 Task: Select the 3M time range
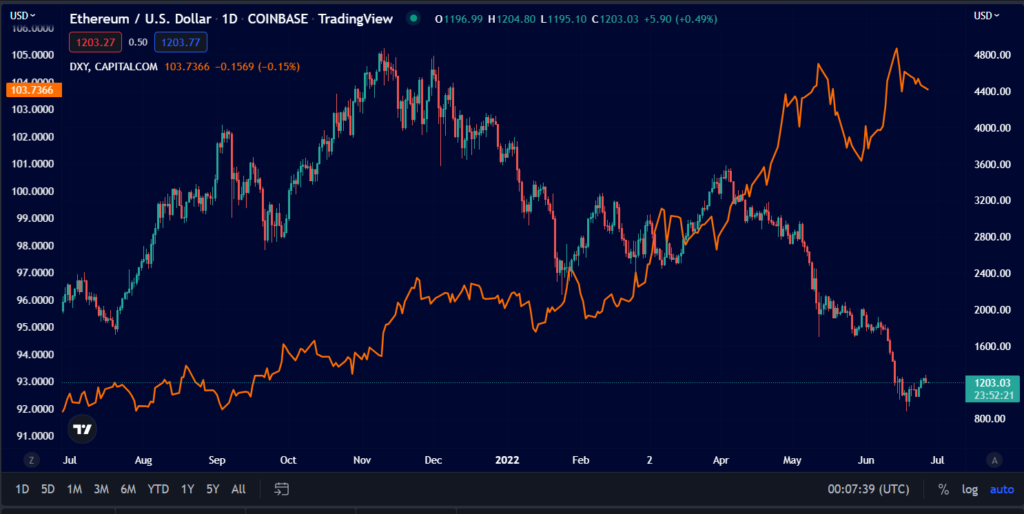tap(101, 489)
